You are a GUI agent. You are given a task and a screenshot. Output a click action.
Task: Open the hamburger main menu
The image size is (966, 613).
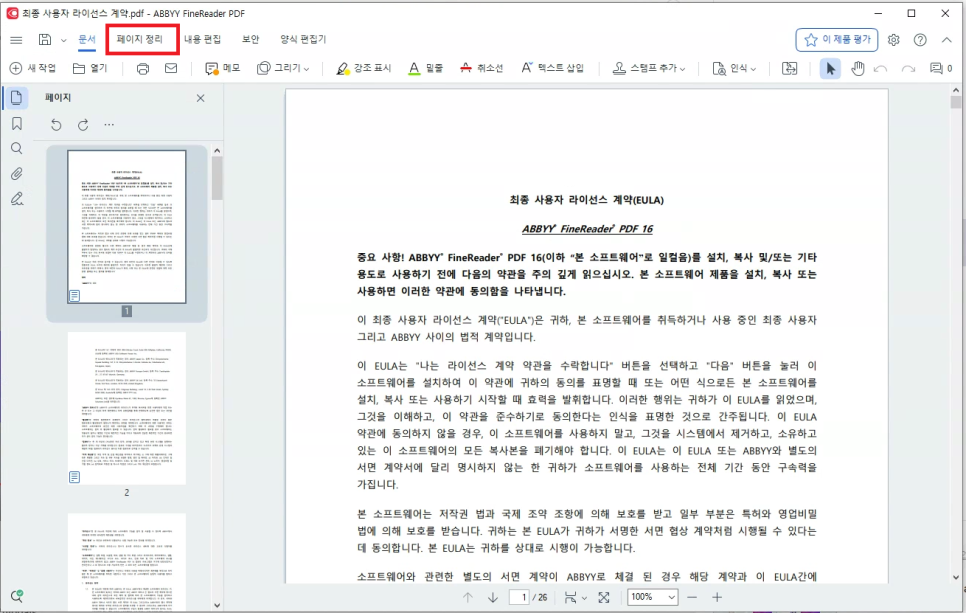[x=16, y=40]
